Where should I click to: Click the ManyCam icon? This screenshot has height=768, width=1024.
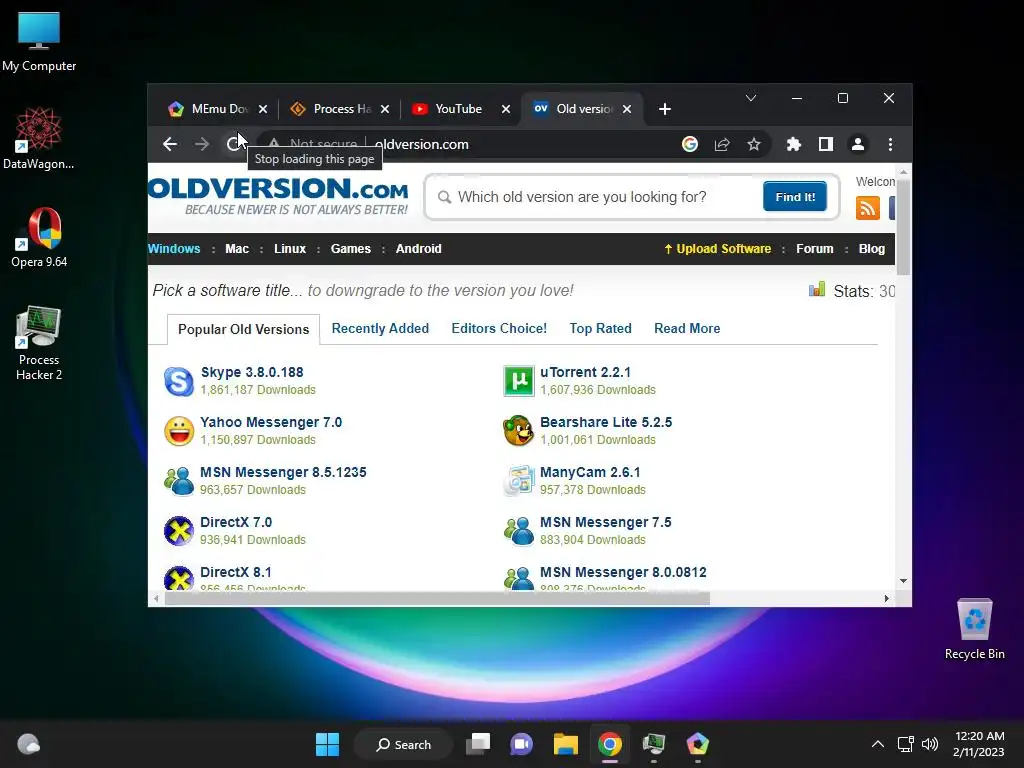pyautogui.click(x=519, y=481)
